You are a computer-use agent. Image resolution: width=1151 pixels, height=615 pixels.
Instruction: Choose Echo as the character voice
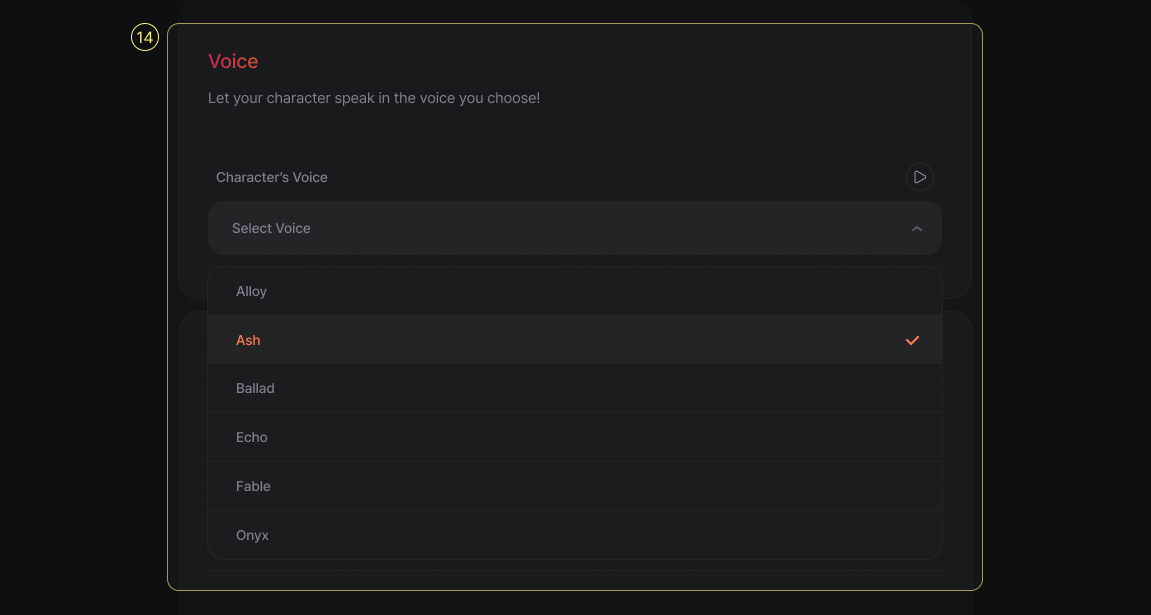tap(252, 437)
